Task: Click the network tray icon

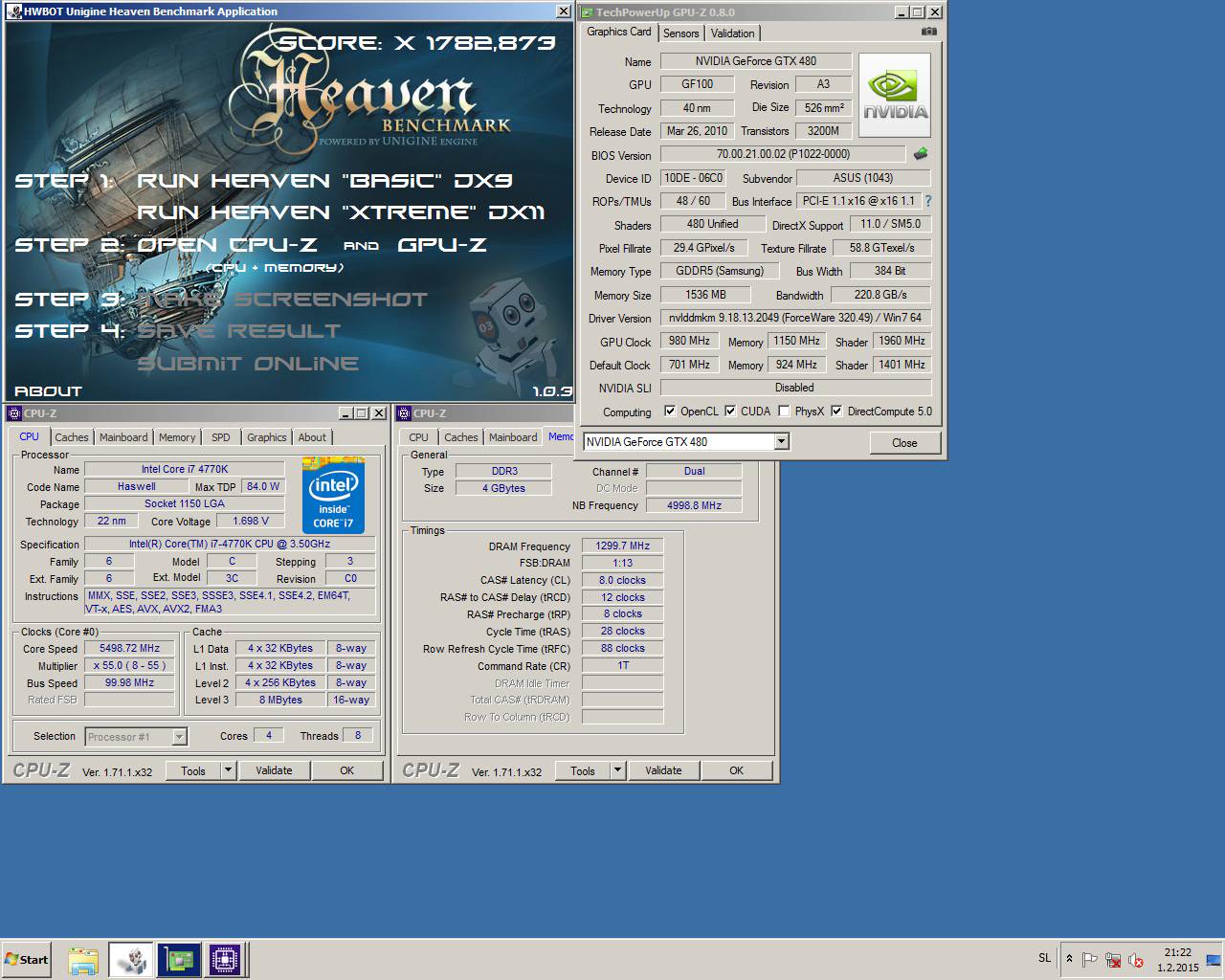Action: coord(1113,959)
